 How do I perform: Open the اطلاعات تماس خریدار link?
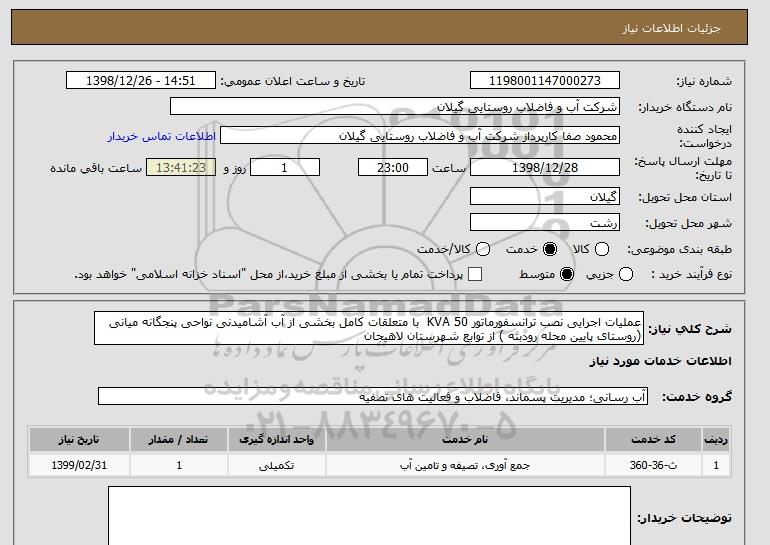click(162, 136)
